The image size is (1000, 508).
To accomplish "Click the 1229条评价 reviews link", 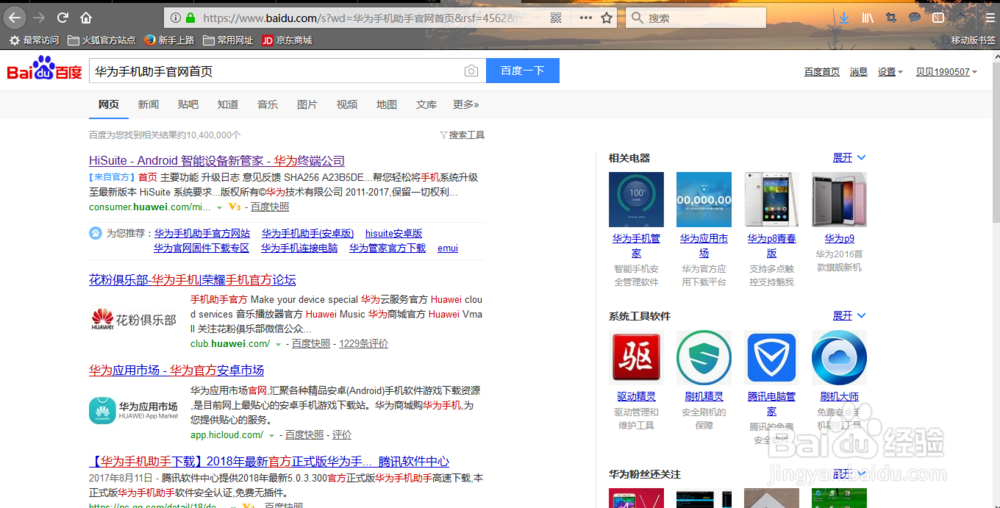I will pyautogui.click(x=364, y=344).
